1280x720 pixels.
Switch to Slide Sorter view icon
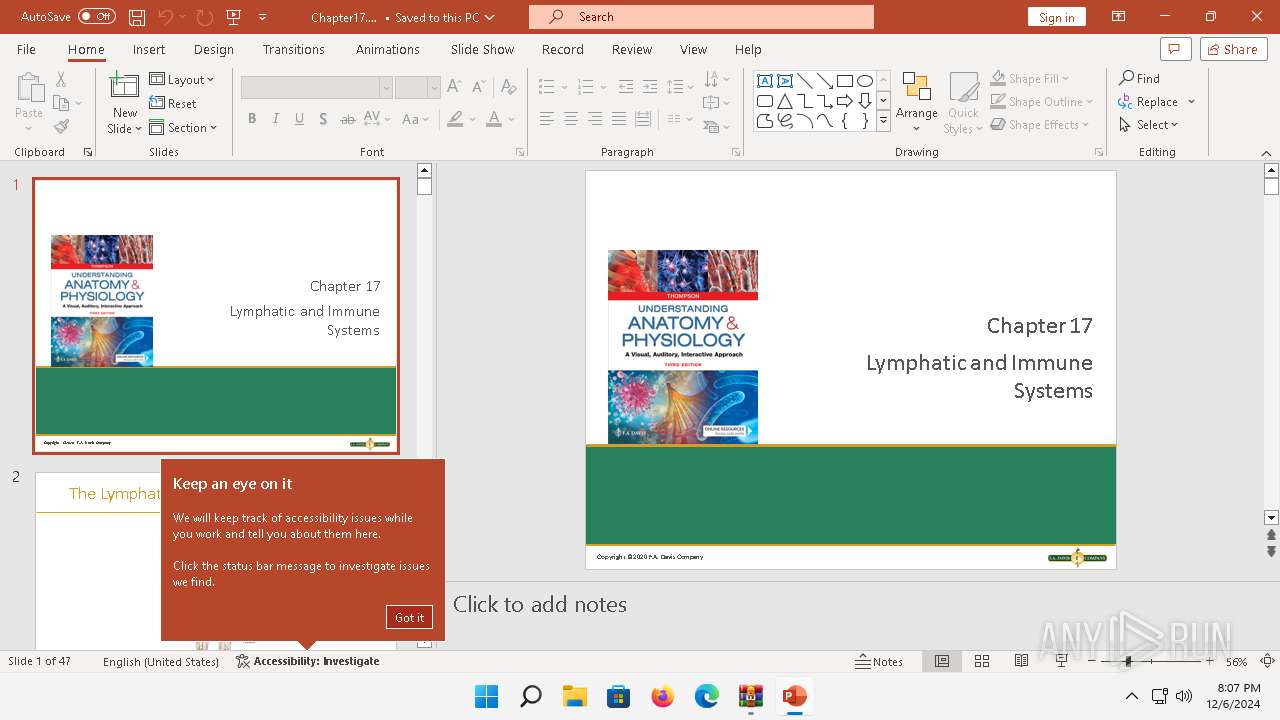tap(982, 661)
